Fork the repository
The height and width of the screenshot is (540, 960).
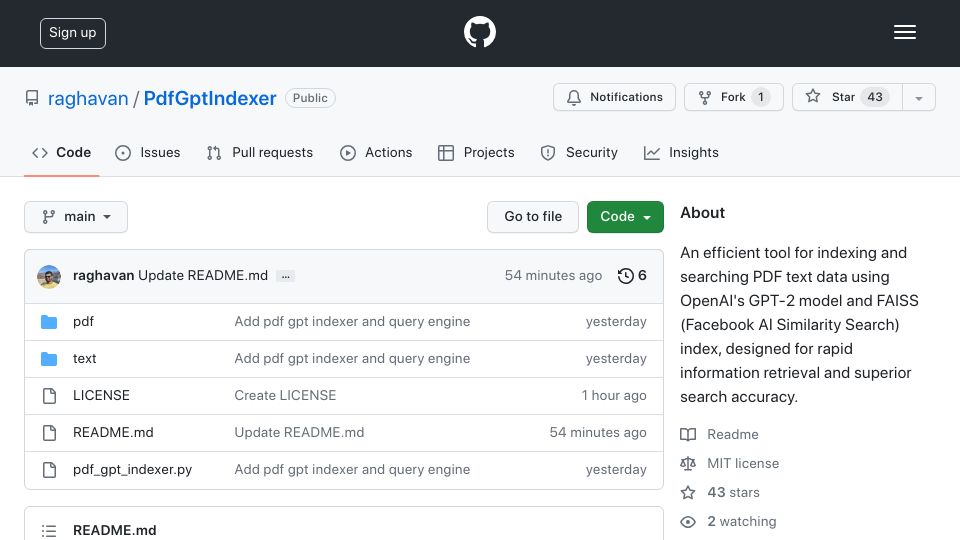(733, 97)
